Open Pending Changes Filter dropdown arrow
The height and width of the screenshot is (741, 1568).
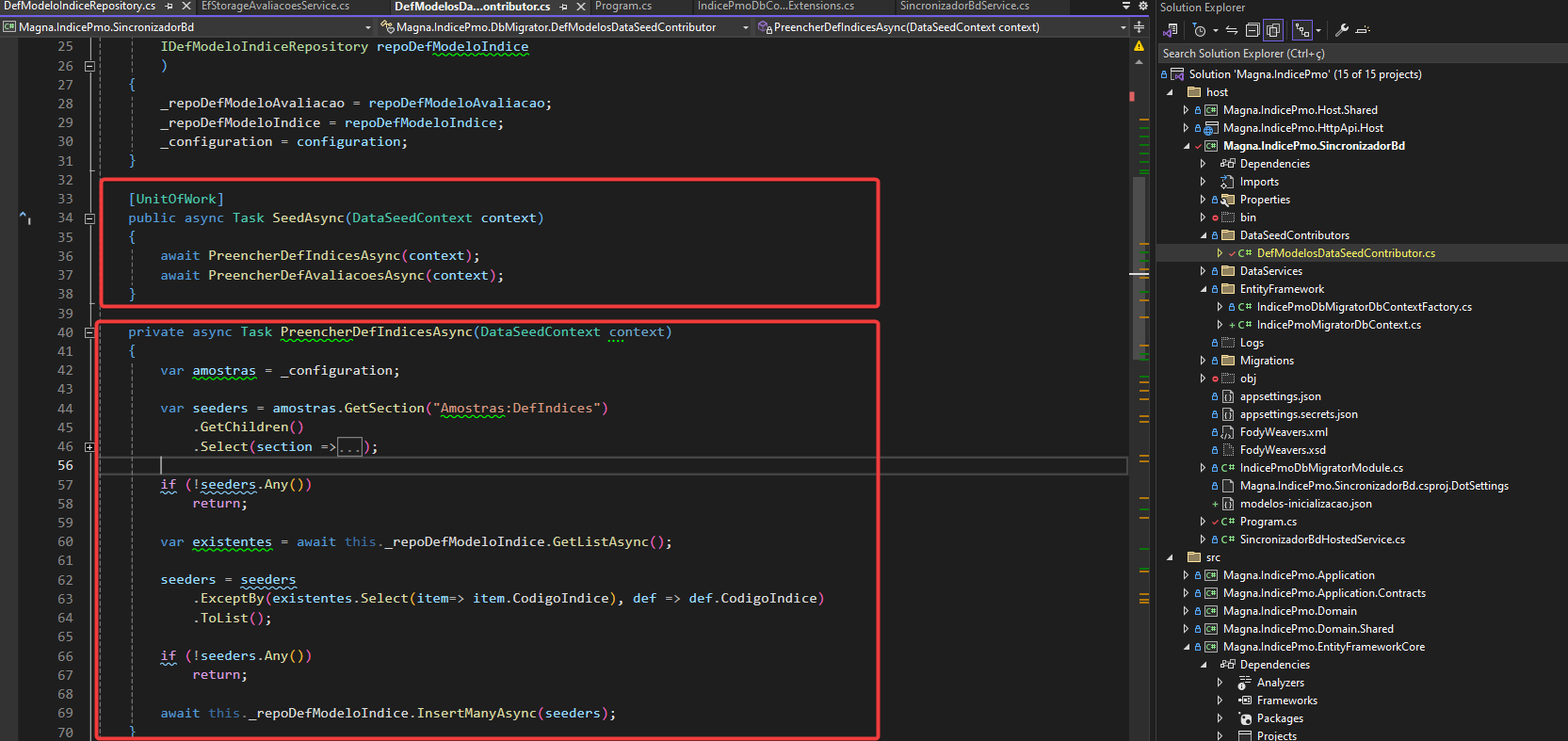click(x=1216, y=30)
